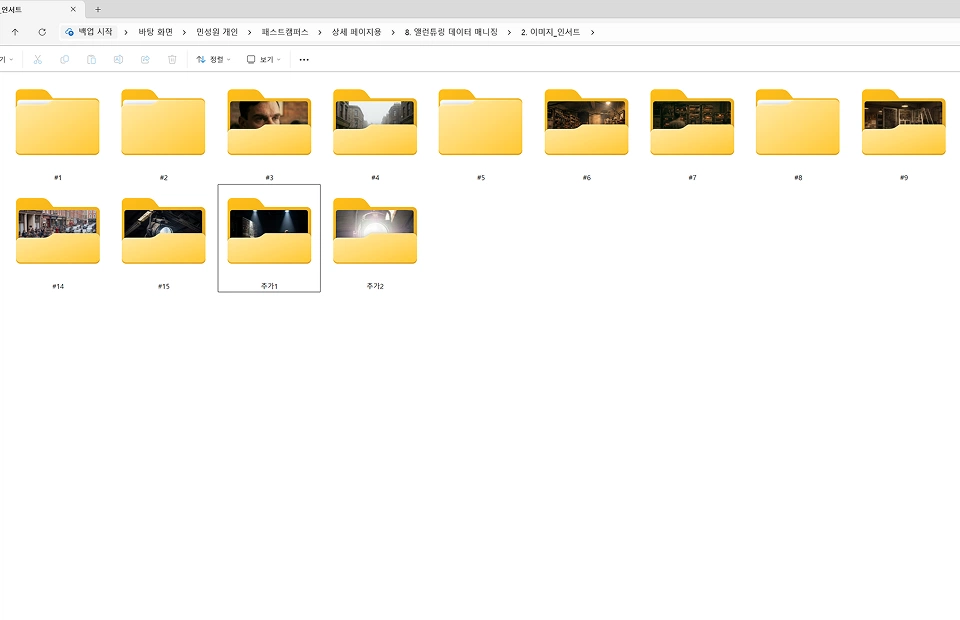Click 백업 시작 backup button
Image resolution: width=960 pixels, height=620 pixels.
(89, 32)
